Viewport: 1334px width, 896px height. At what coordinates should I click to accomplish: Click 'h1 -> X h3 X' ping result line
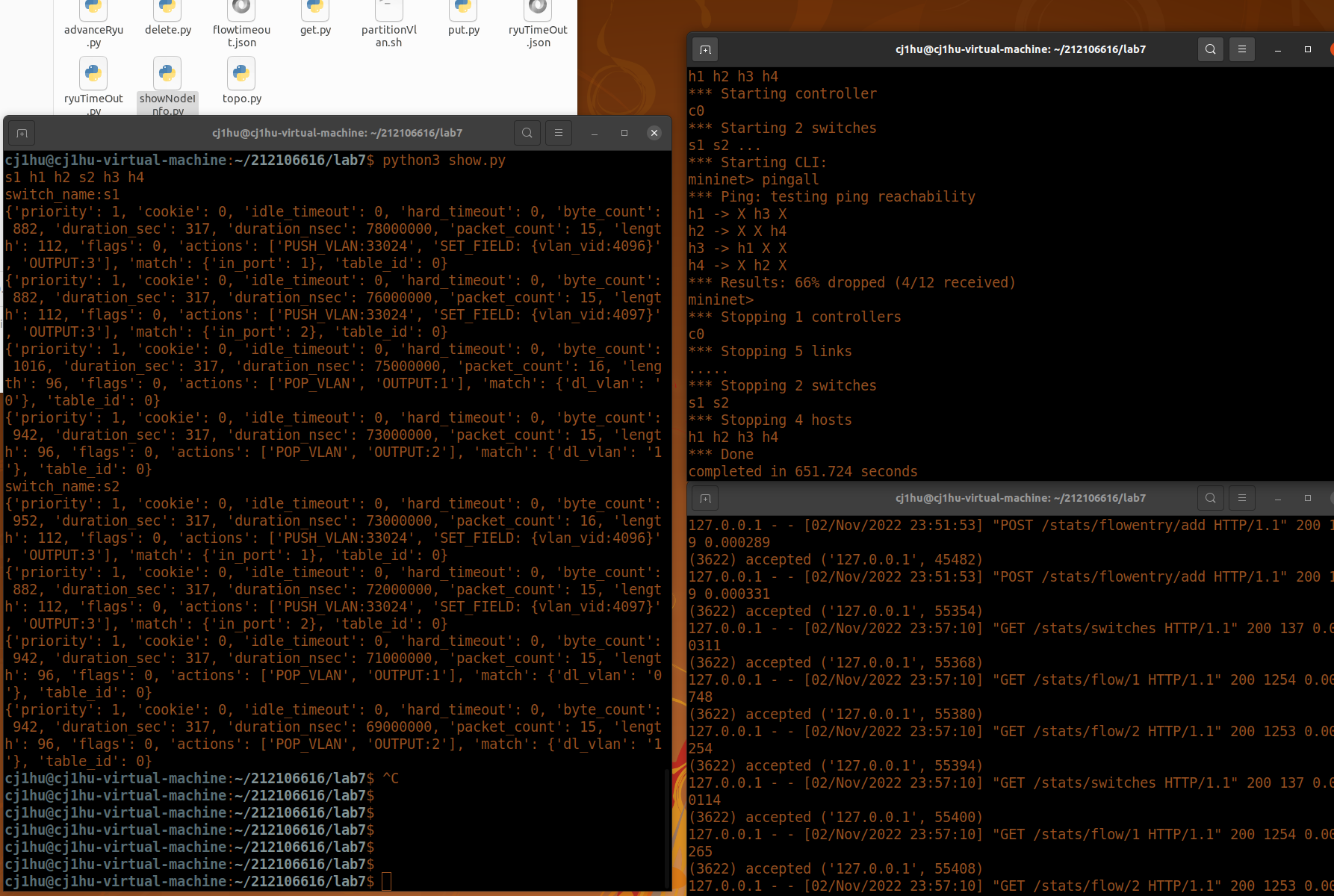tap(737, 214)
